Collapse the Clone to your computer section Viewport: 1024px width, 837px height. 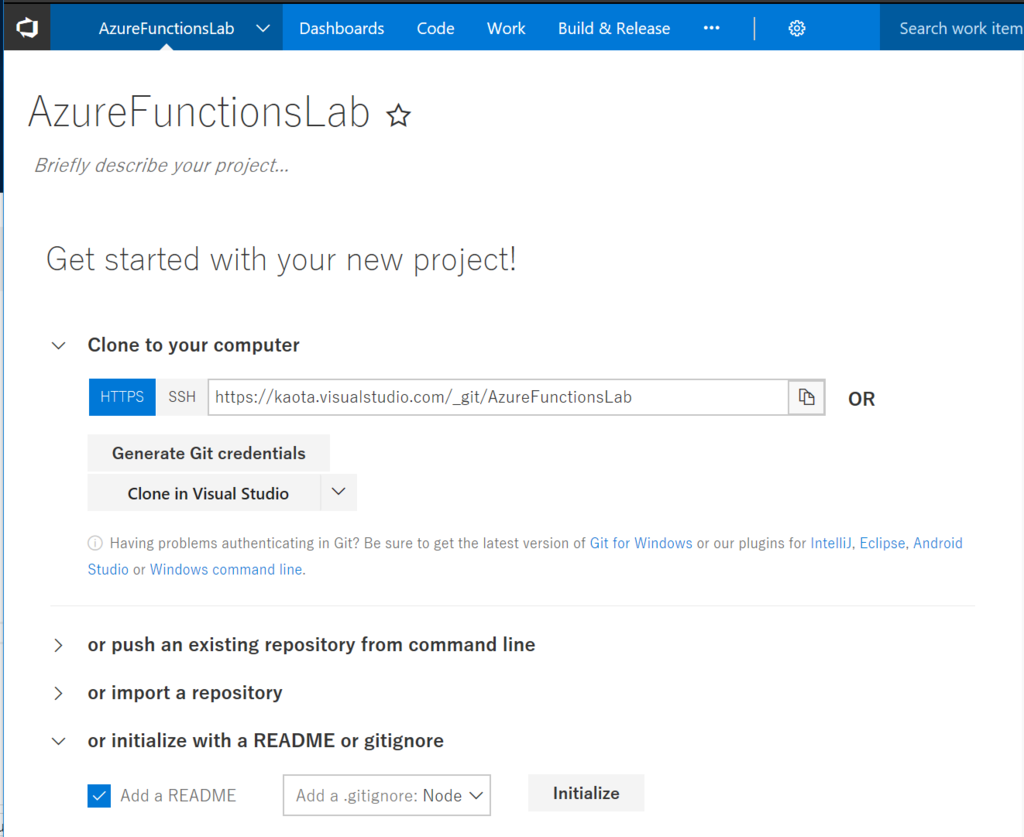[59, 345]
